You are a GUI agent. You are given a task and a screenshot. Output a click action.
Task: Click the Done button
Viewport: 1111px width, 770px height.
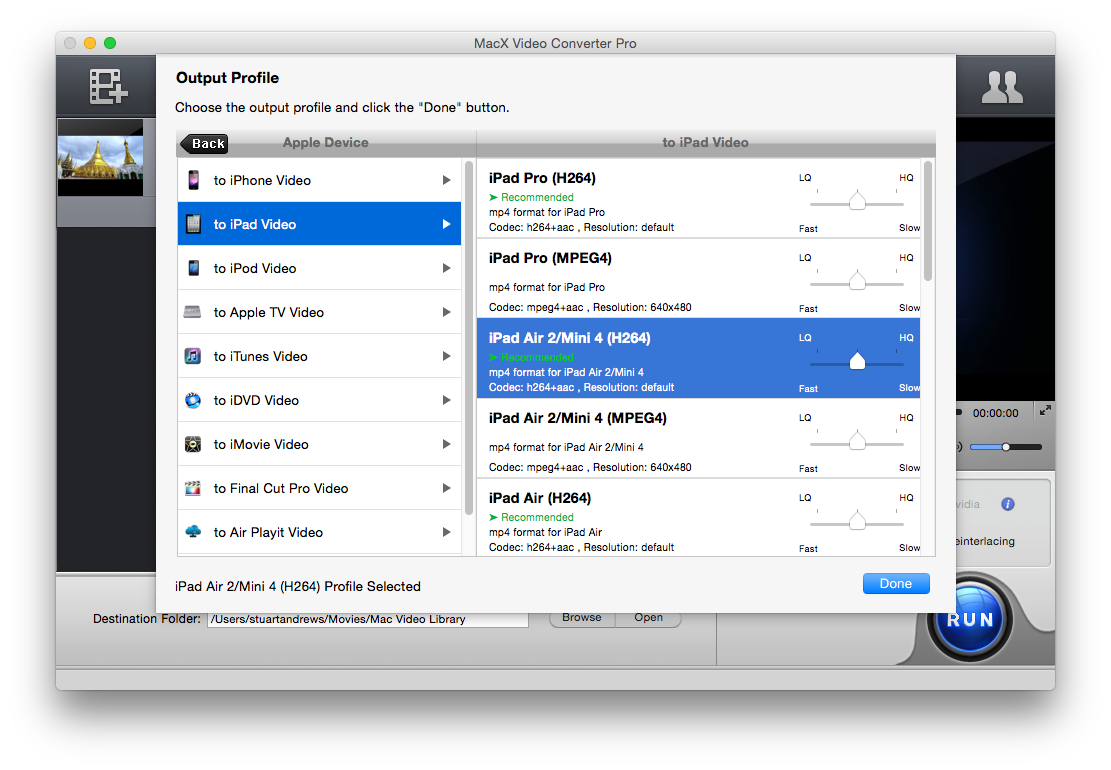click(896, 583)
